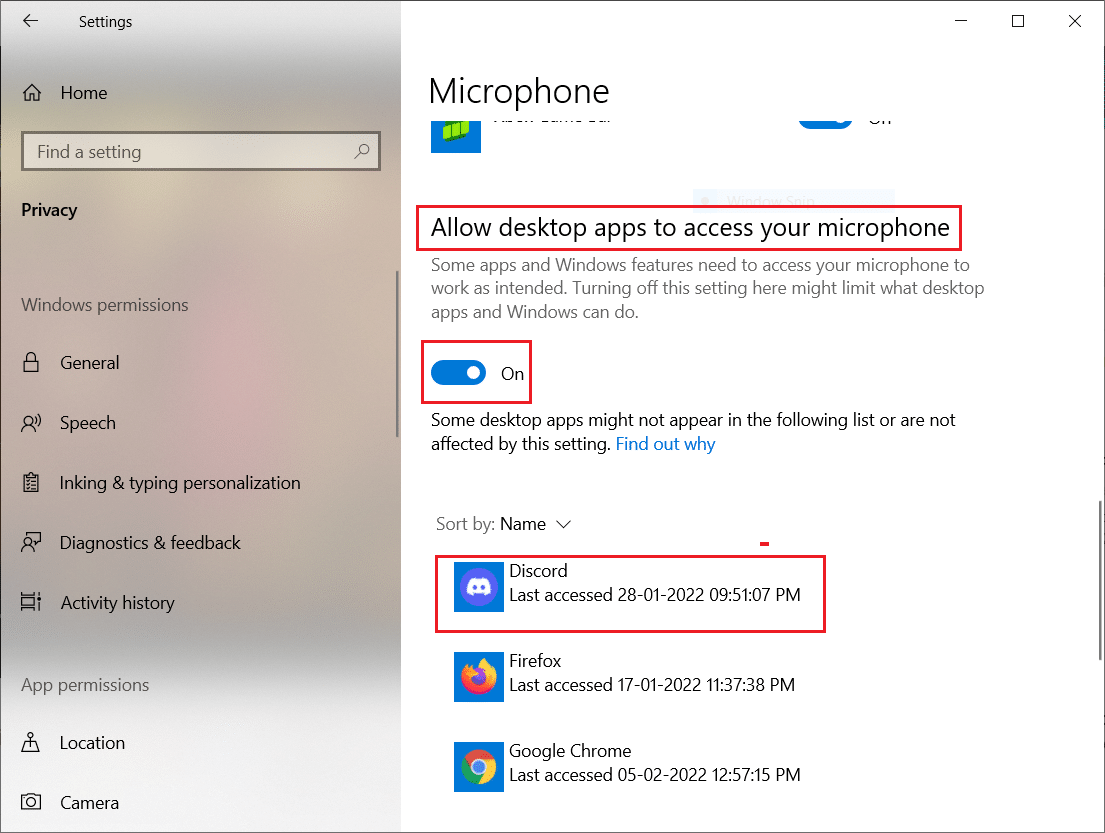This screenshot has height=833, width=1105.
Task: Click the General lock icon
Action: point(31,362)
